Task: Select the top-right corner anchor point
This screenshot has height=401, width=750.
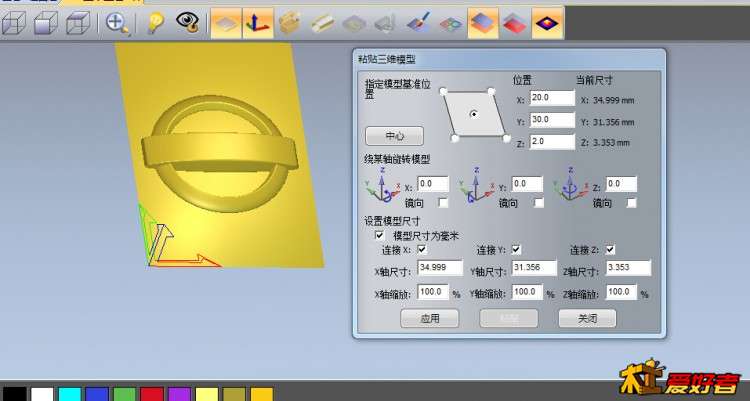Action: click(491, 91)
